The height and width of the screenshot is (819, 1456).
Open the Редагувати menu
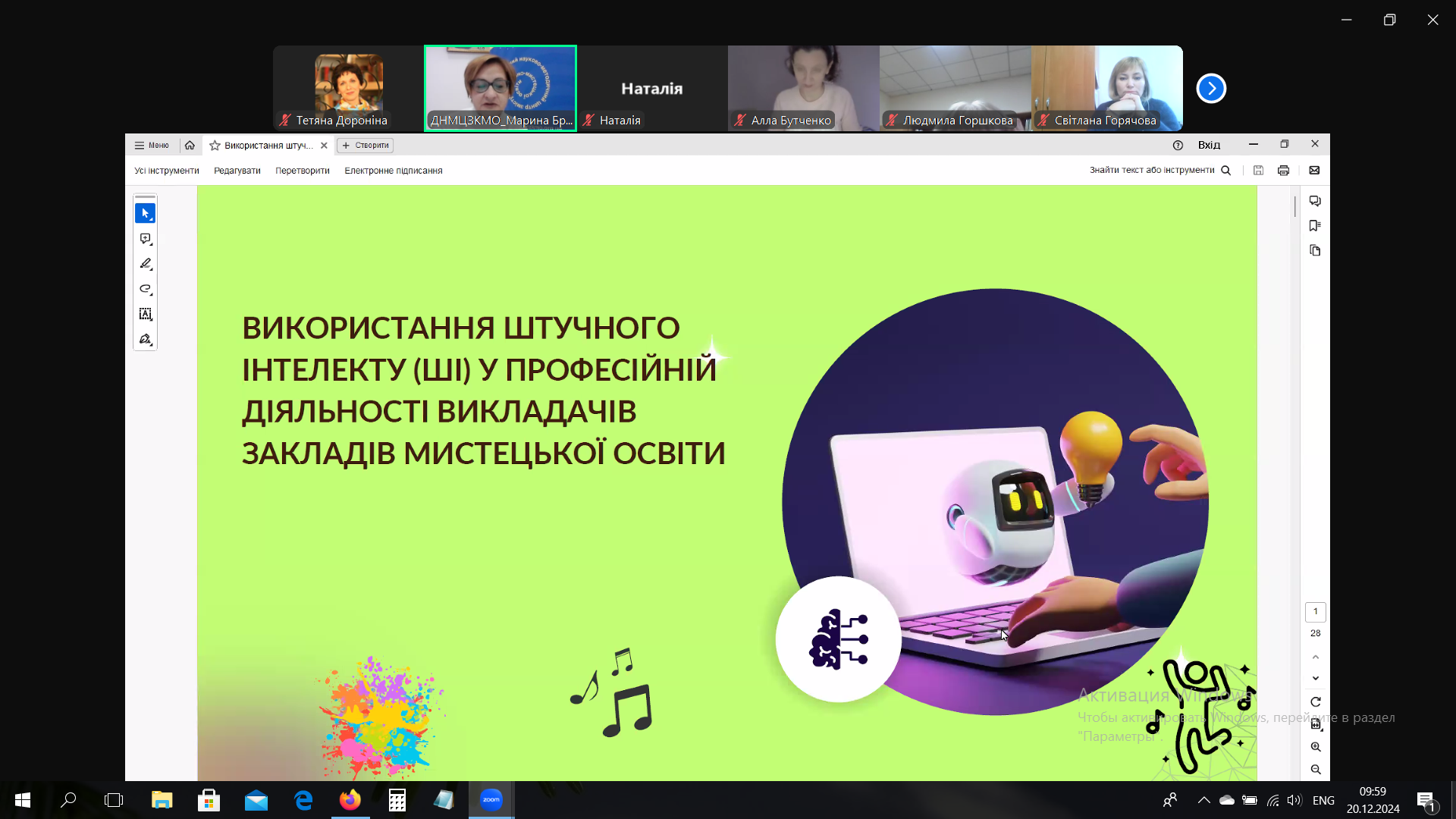point(237,171)
